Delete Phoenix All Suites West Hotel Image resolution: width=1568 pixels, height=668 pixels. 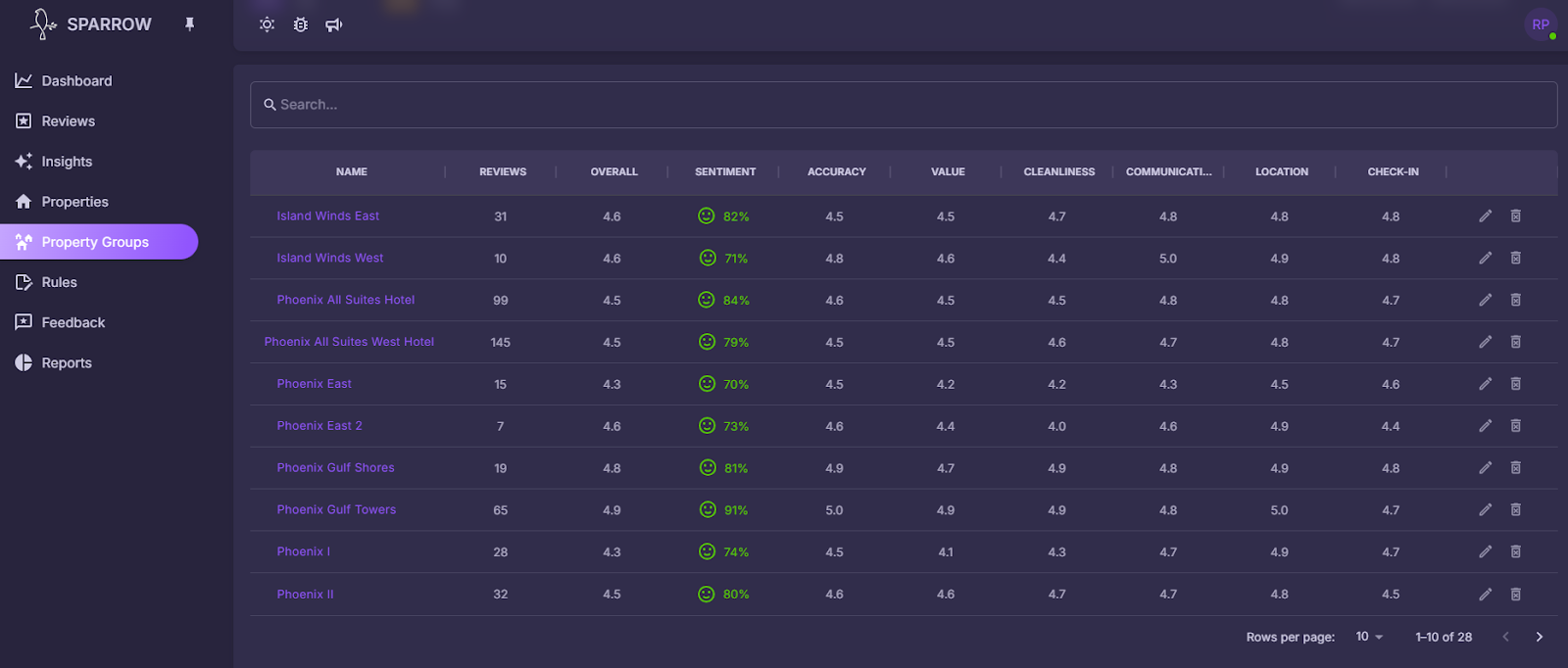click(x=1516, y=342)
